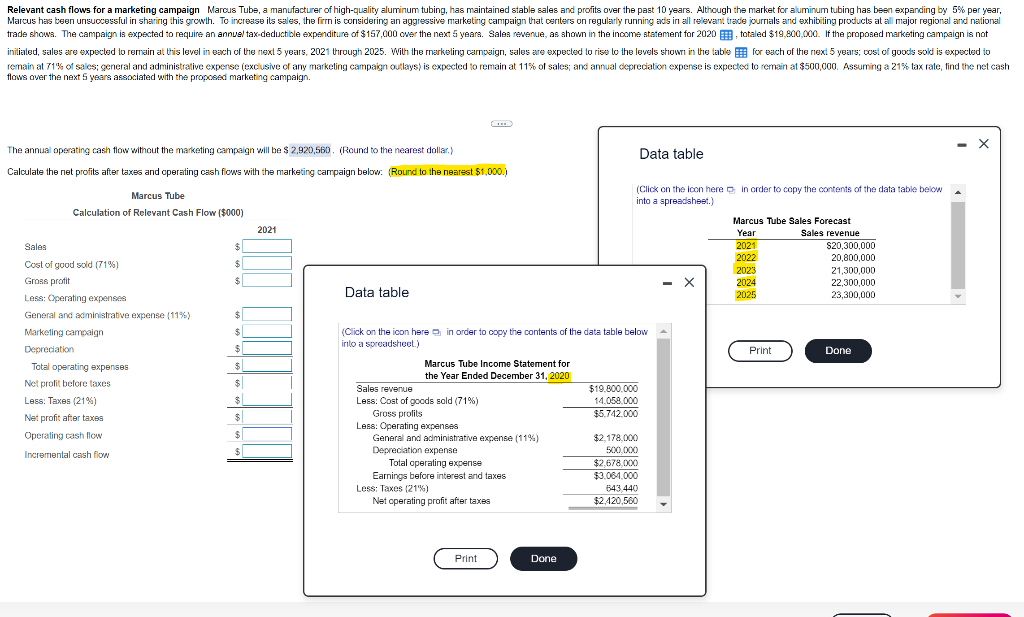Click Done in the sales forecast dialog
The width and height of the screenshot is (1024, 617).
(838, 351)
